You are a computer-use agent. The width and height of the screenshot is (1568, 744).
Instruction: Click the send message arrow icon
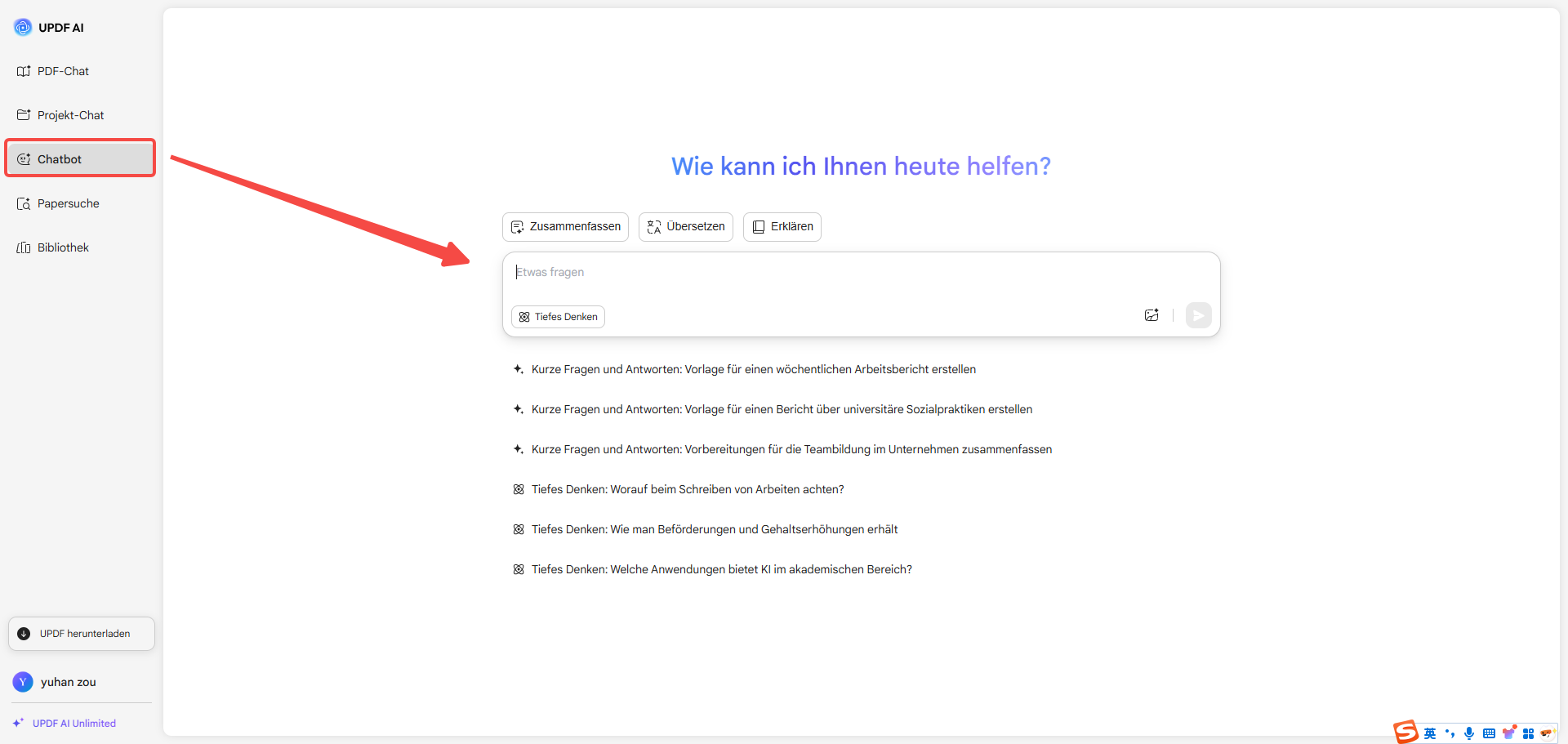point(1198,315)
